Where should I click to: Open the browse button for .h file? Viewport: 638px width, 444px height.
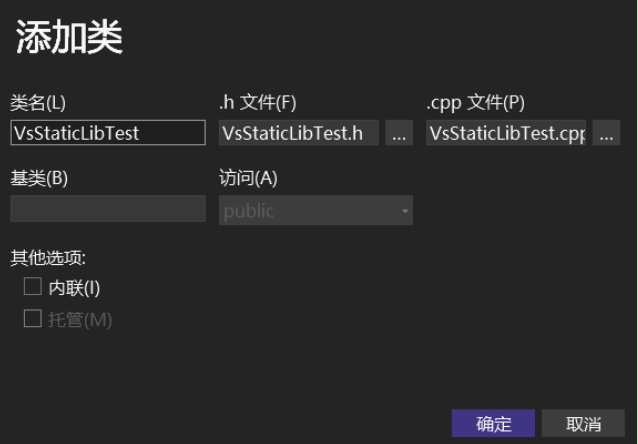pos(399,133)
